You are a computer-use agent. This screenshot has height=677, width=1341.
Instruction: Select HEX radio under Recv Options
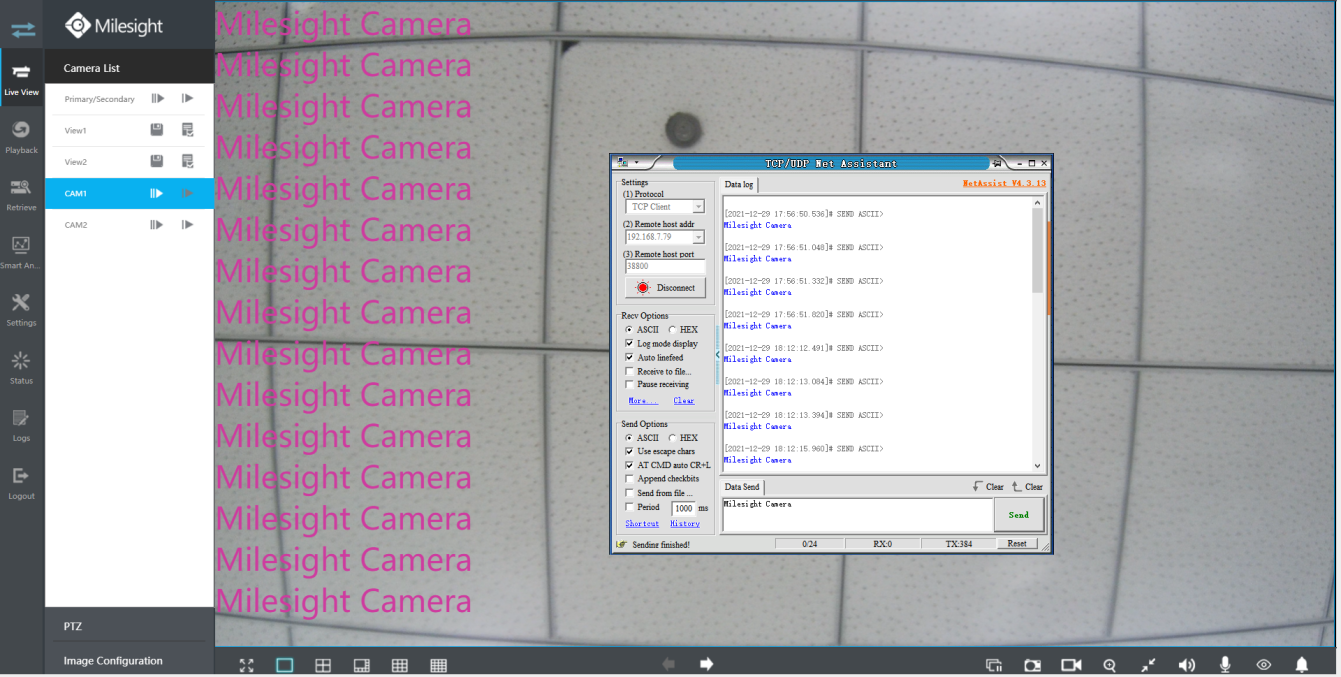tap(671, 329)
